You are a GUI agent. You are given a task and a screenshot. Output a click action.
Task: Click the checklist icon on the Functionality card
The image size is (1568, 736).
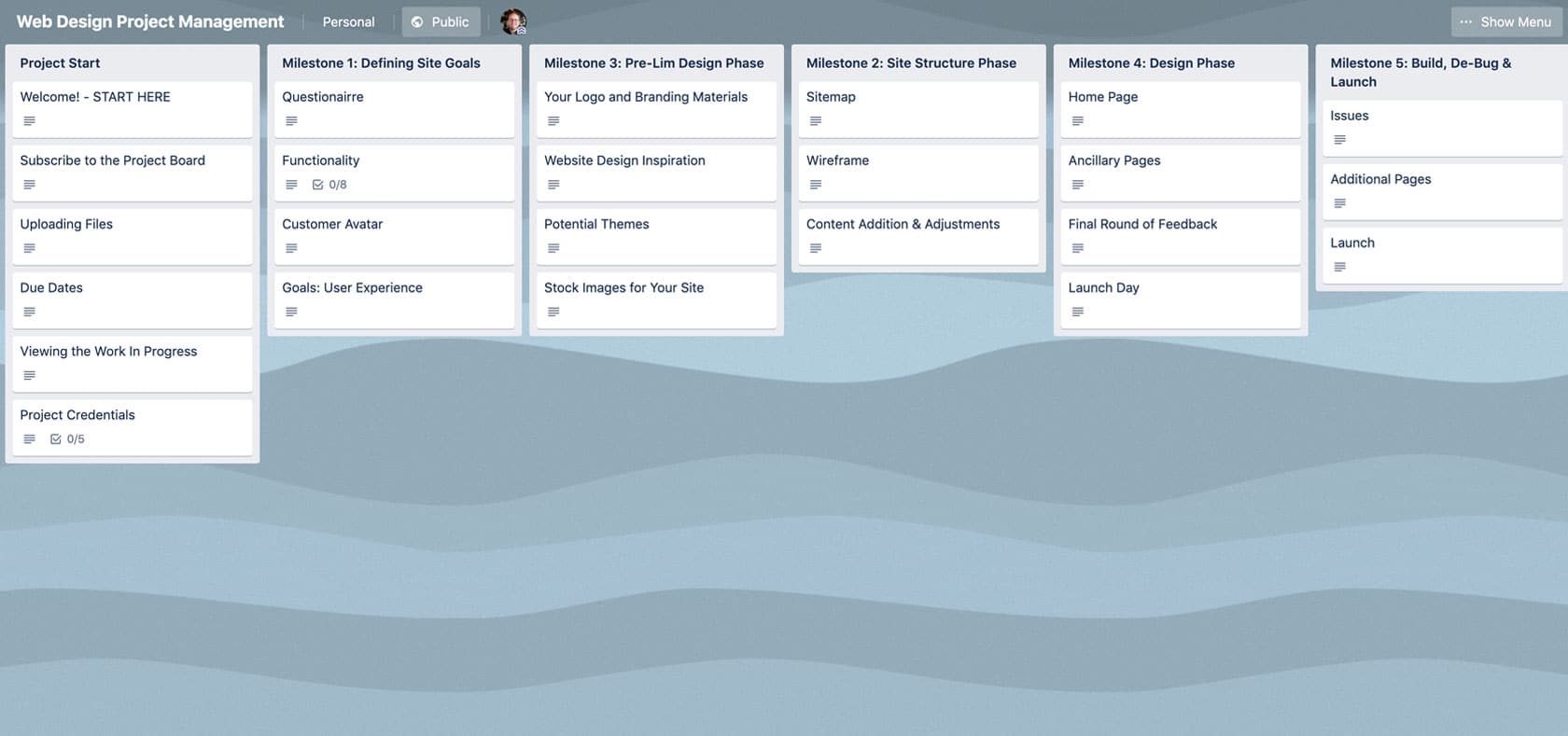pos(317,185)
